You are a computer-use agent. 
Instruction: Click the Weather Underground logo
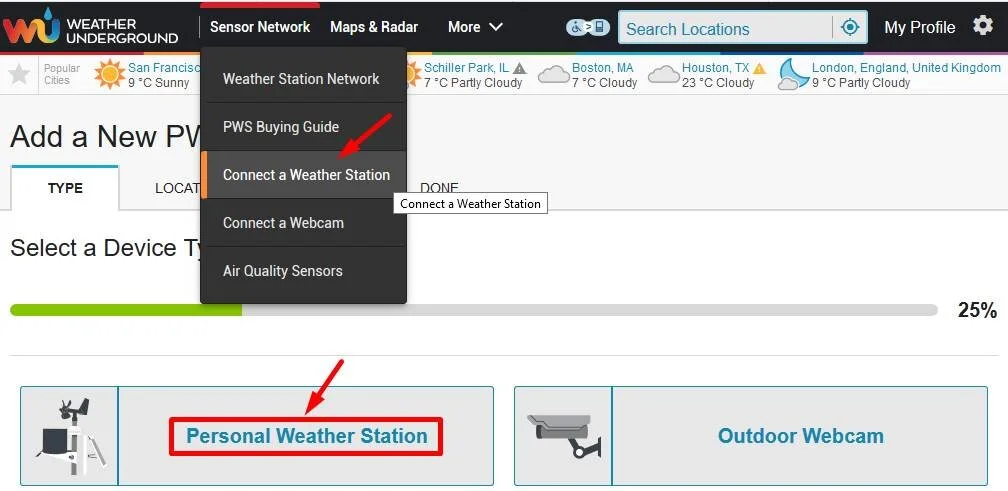tap(90, 27)
